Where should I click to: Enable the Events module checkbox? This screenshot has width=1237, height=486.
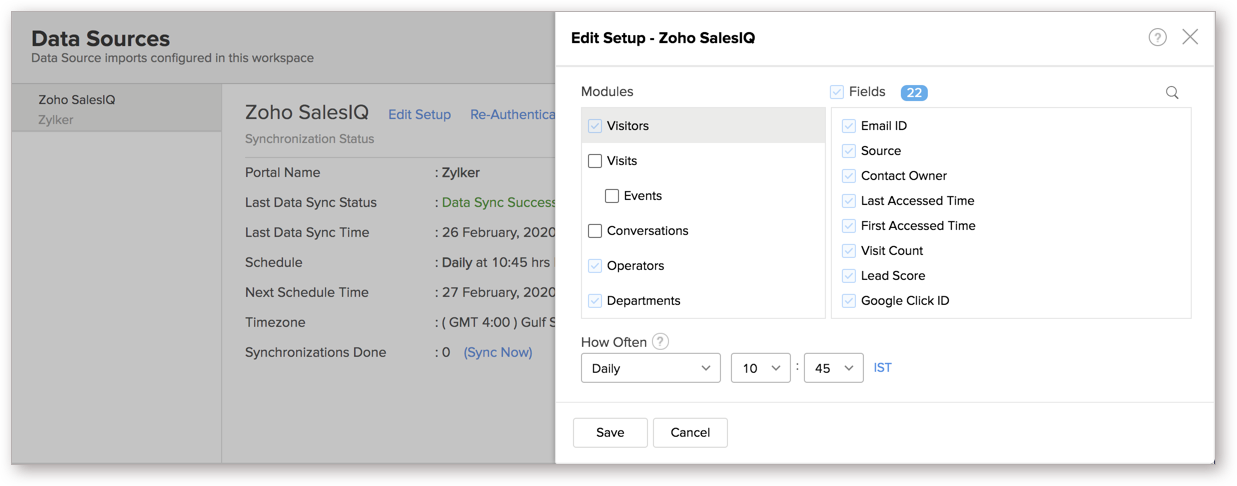pyautogui.click(x=612, y=196)
